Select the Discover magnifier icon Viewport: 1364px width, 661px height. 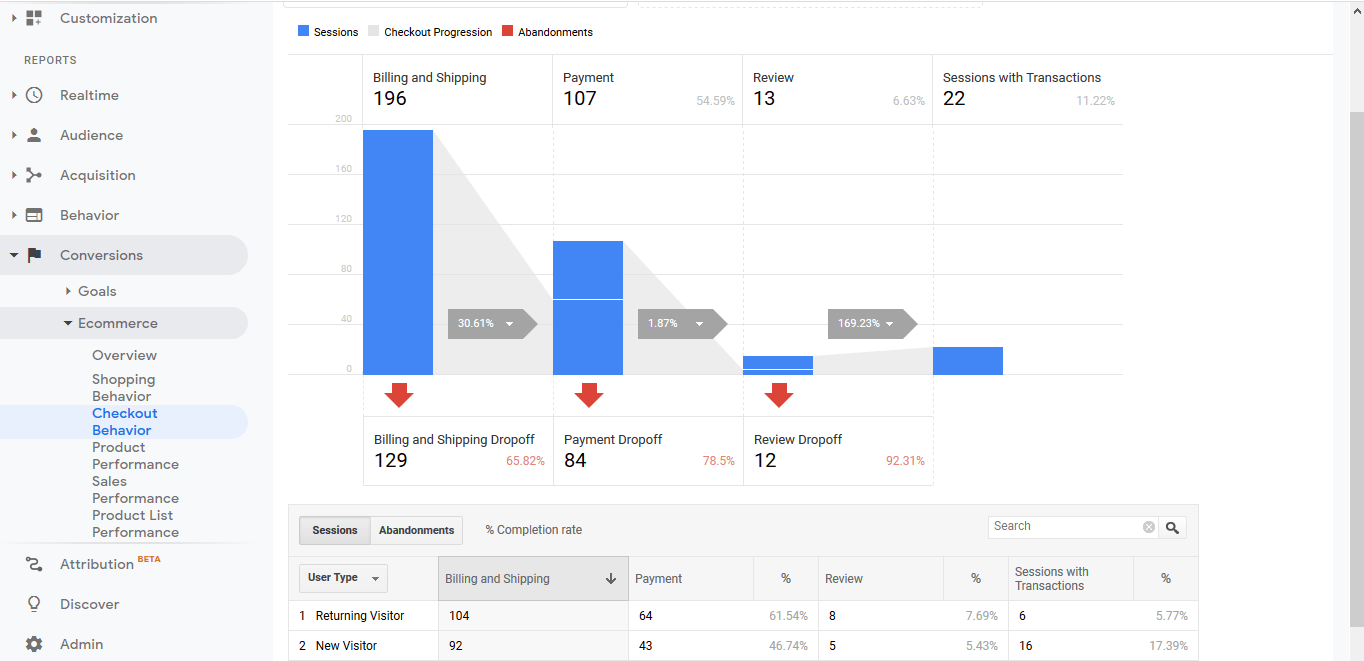point(34,604)
